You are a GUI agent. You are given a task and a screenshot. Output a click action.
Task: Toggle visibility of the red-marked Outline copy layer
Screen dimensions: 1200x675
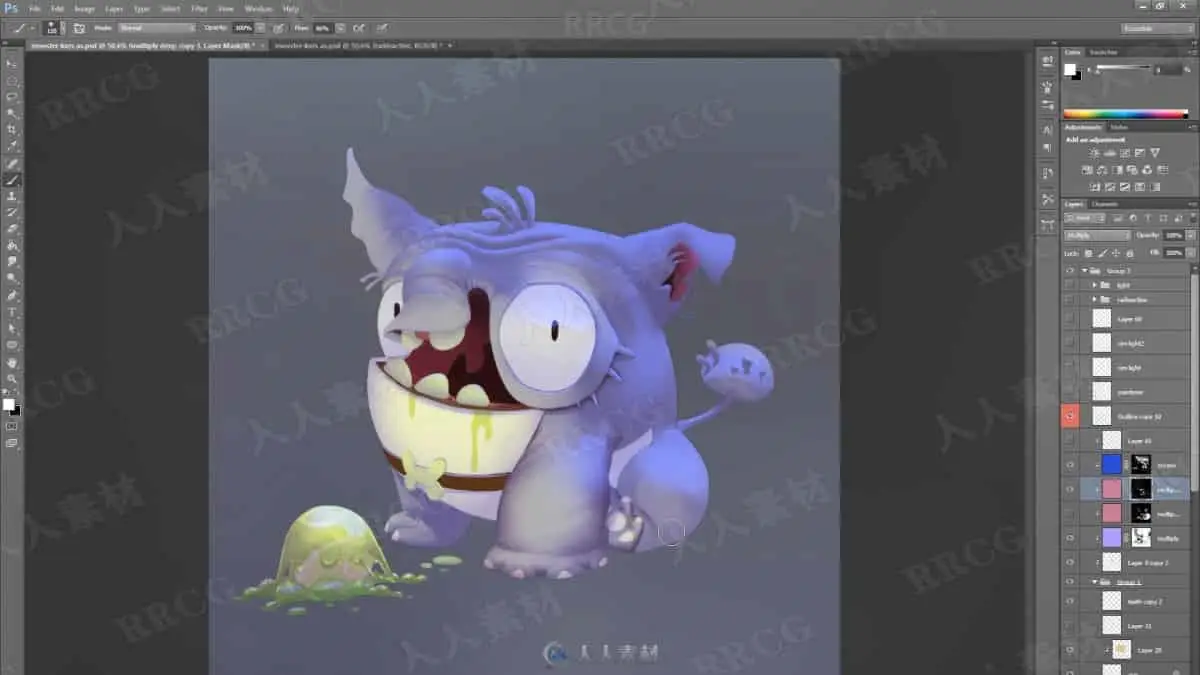(1070, 415)
